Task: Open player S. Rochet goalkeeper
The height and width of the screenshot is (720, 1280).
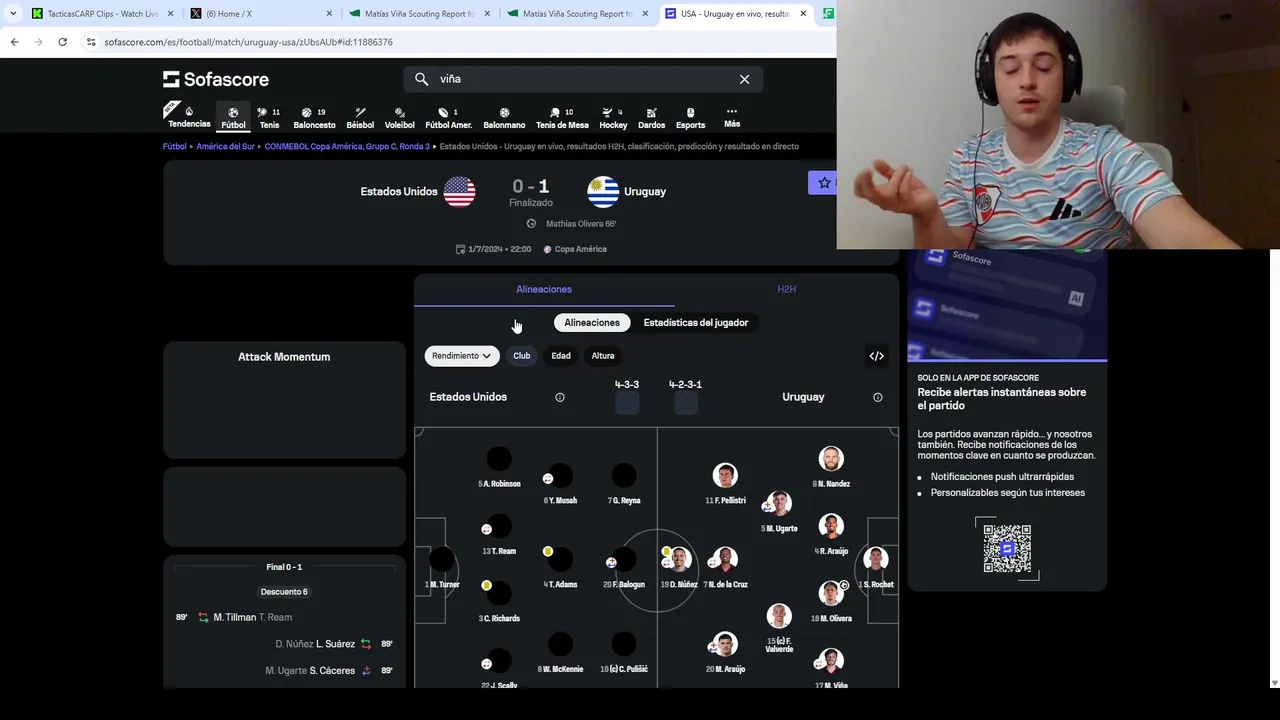Action: click(x=876, y=567)
